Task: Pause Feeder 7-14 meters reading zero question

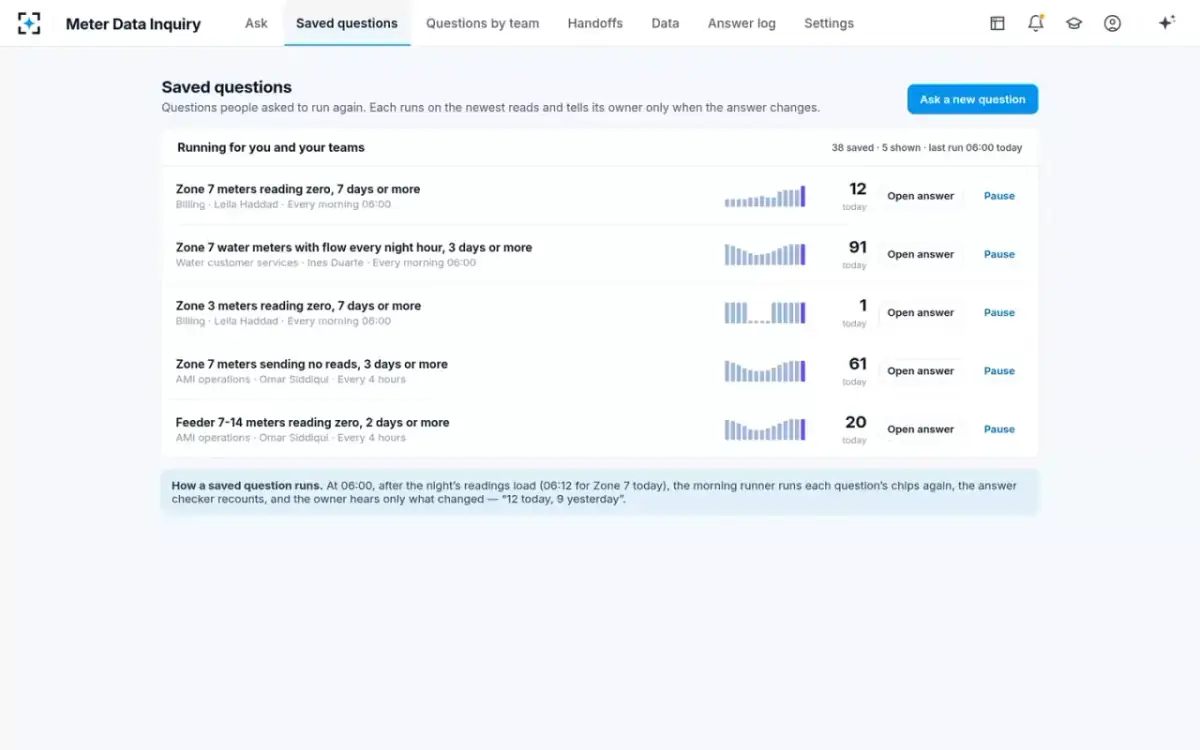Action: coord(999,429)
